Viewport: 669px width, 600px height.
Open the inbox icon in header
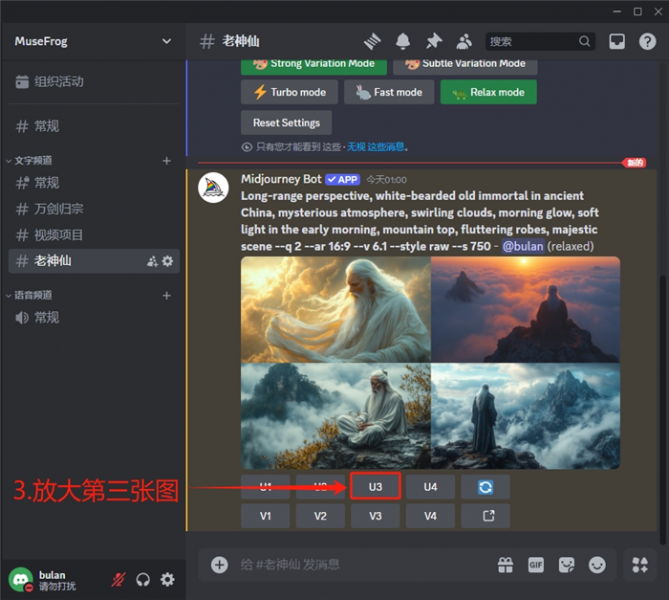tap(617, 41)
